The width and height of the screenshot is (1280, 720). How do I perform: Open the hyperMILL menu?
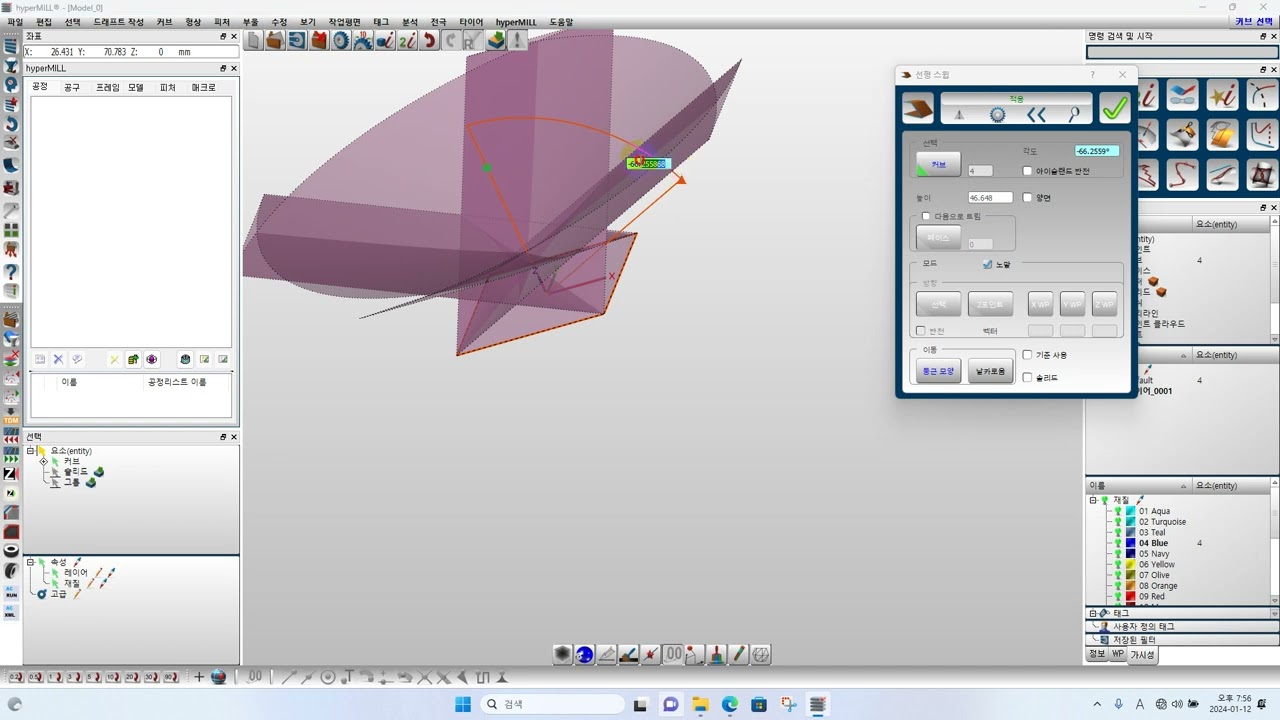tap(516, 22)
